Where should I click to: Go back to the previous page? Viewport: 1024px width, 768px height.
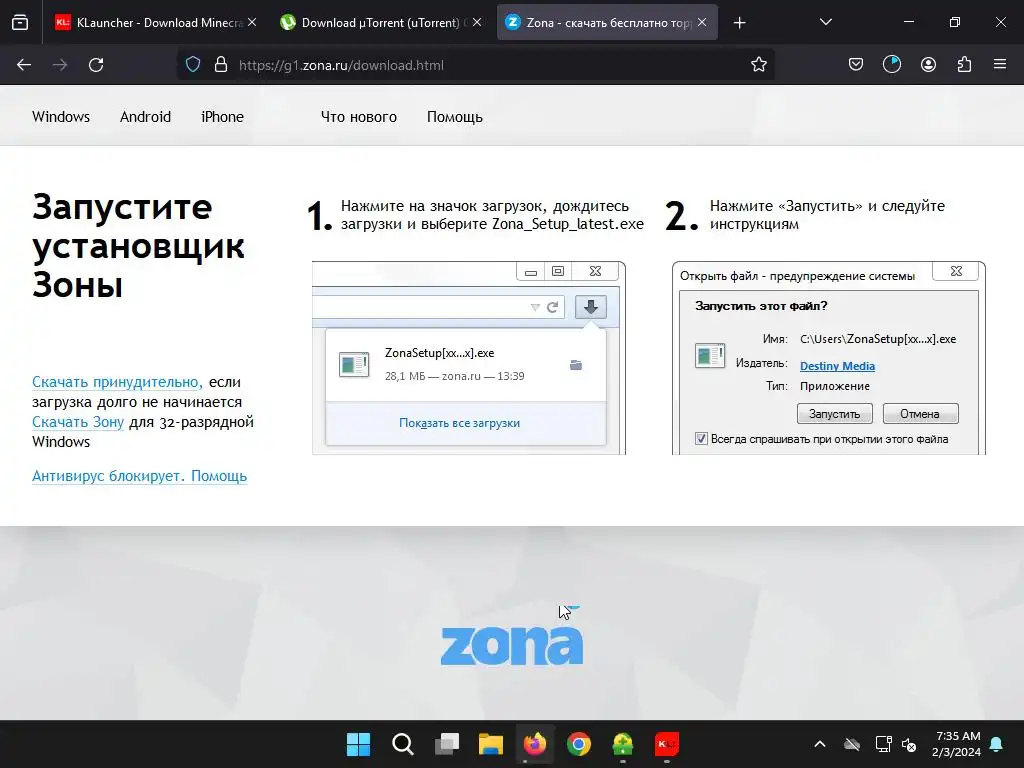pos(24,65)
